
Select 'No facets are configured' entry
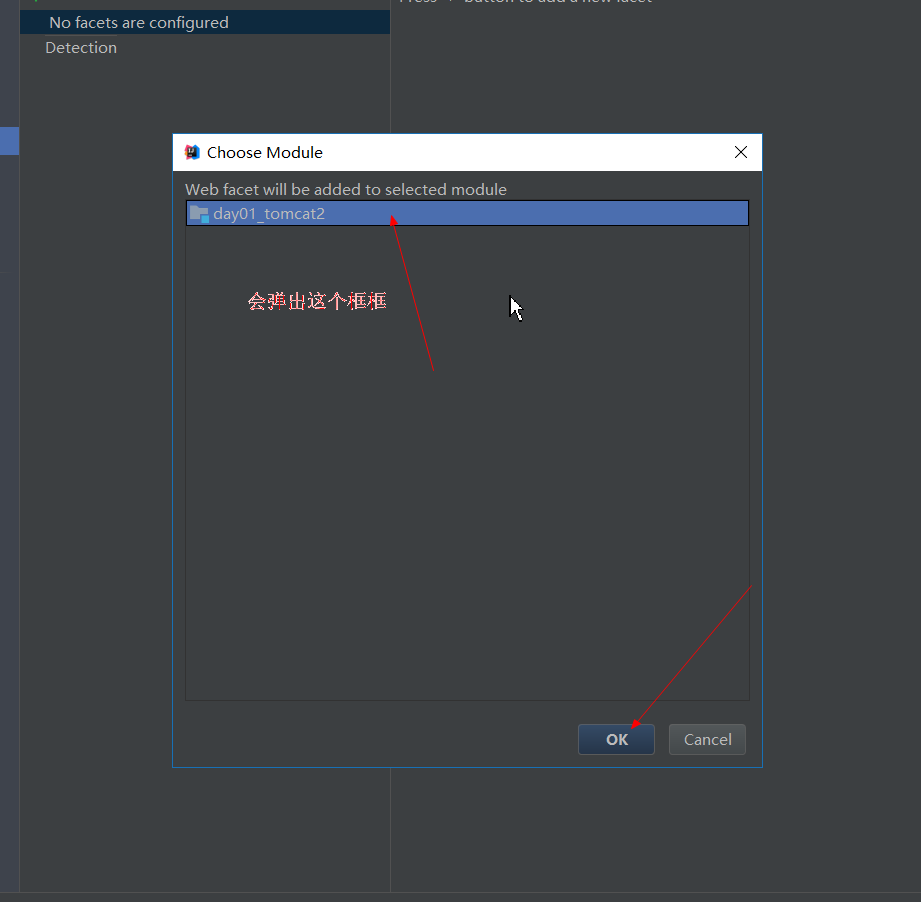click(138, 22)
